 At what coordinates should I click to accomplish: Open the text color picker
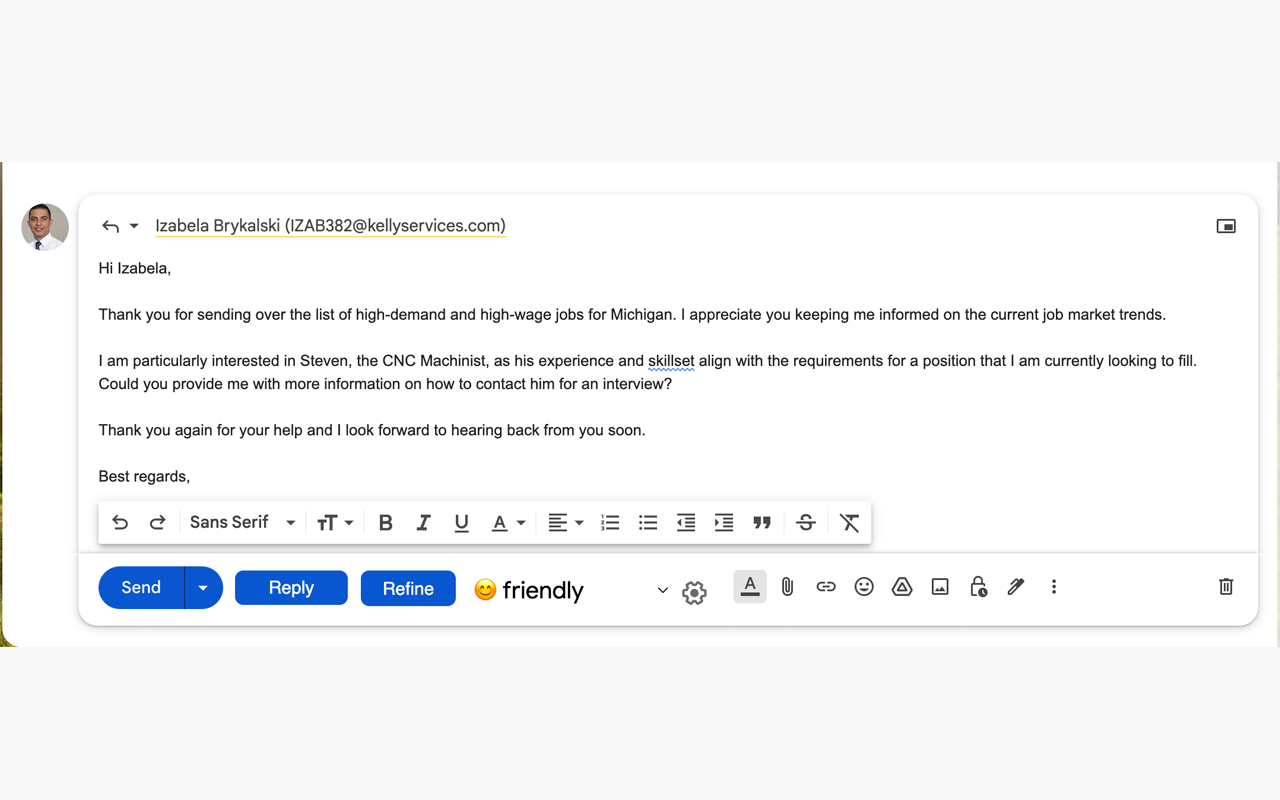507,522
